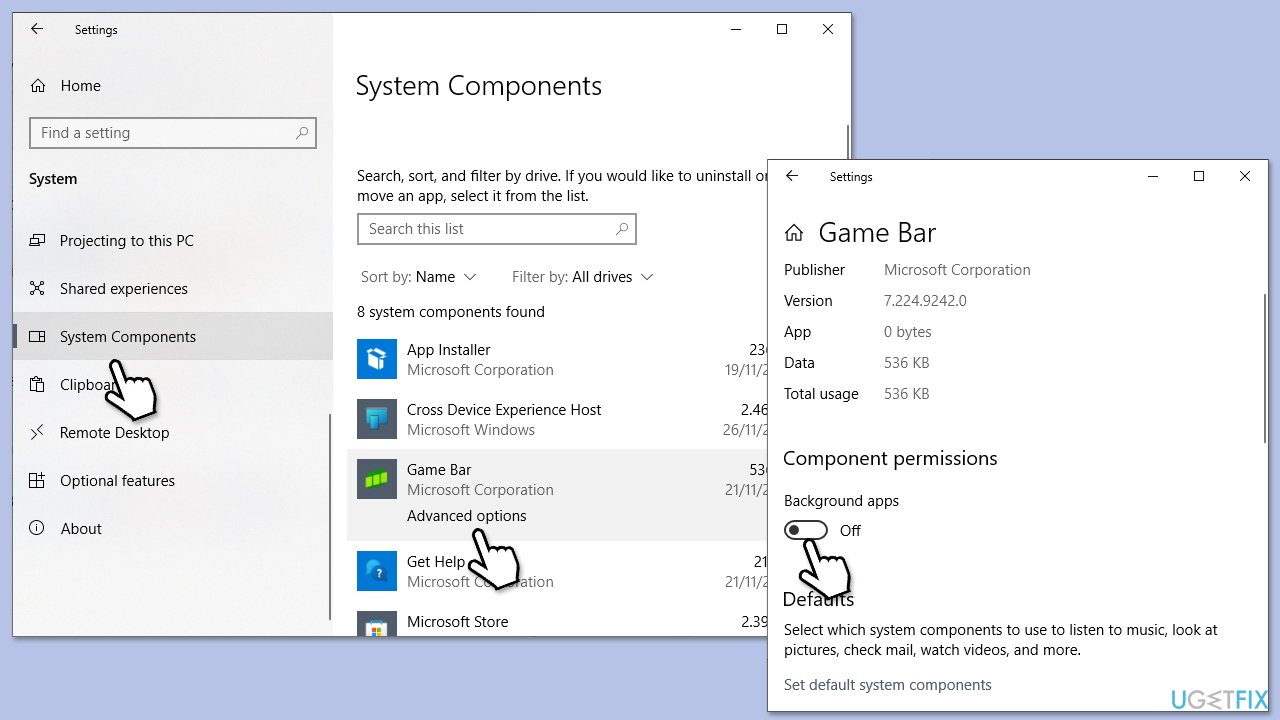
Task: Maximize the Game Bar Settings window
Action: point(1199,176)
